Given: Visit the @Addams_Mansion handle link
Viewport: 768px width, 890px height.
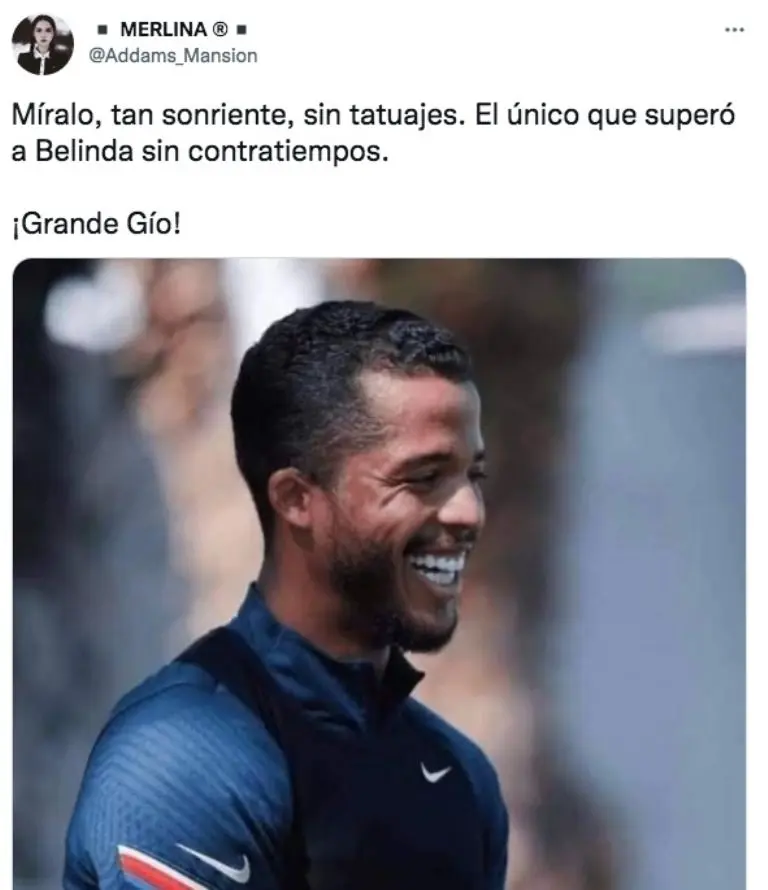Looking at the screenshot, I should coord(173,56).
